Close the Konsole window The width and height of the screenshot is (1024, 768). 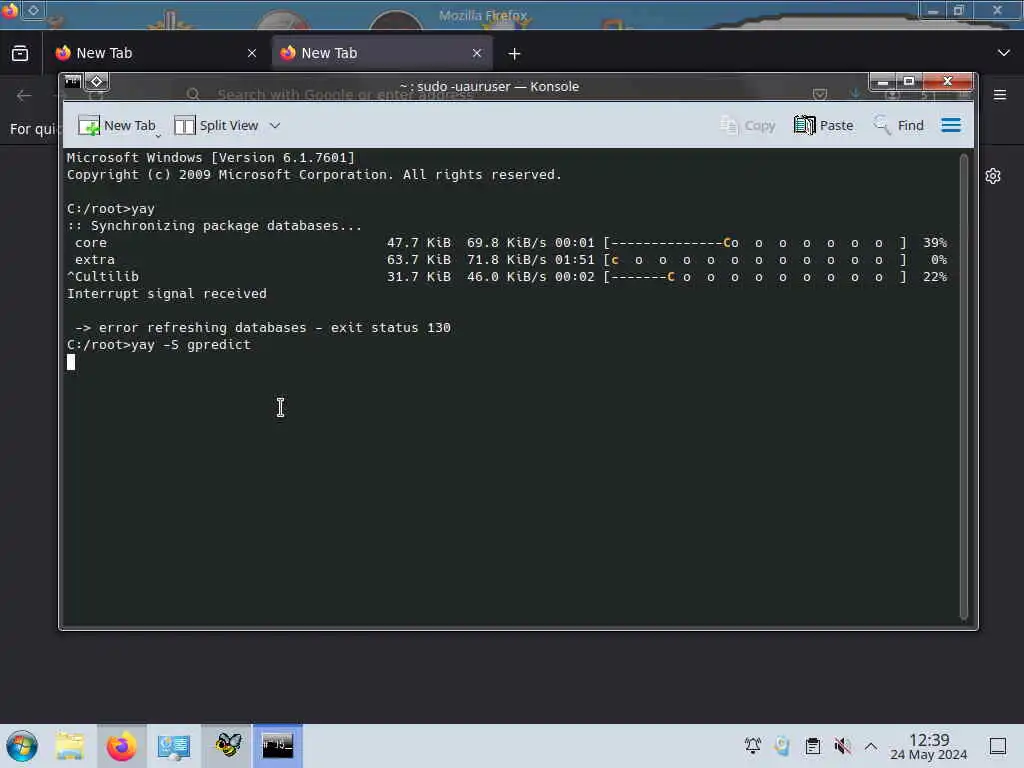[948, 82]
